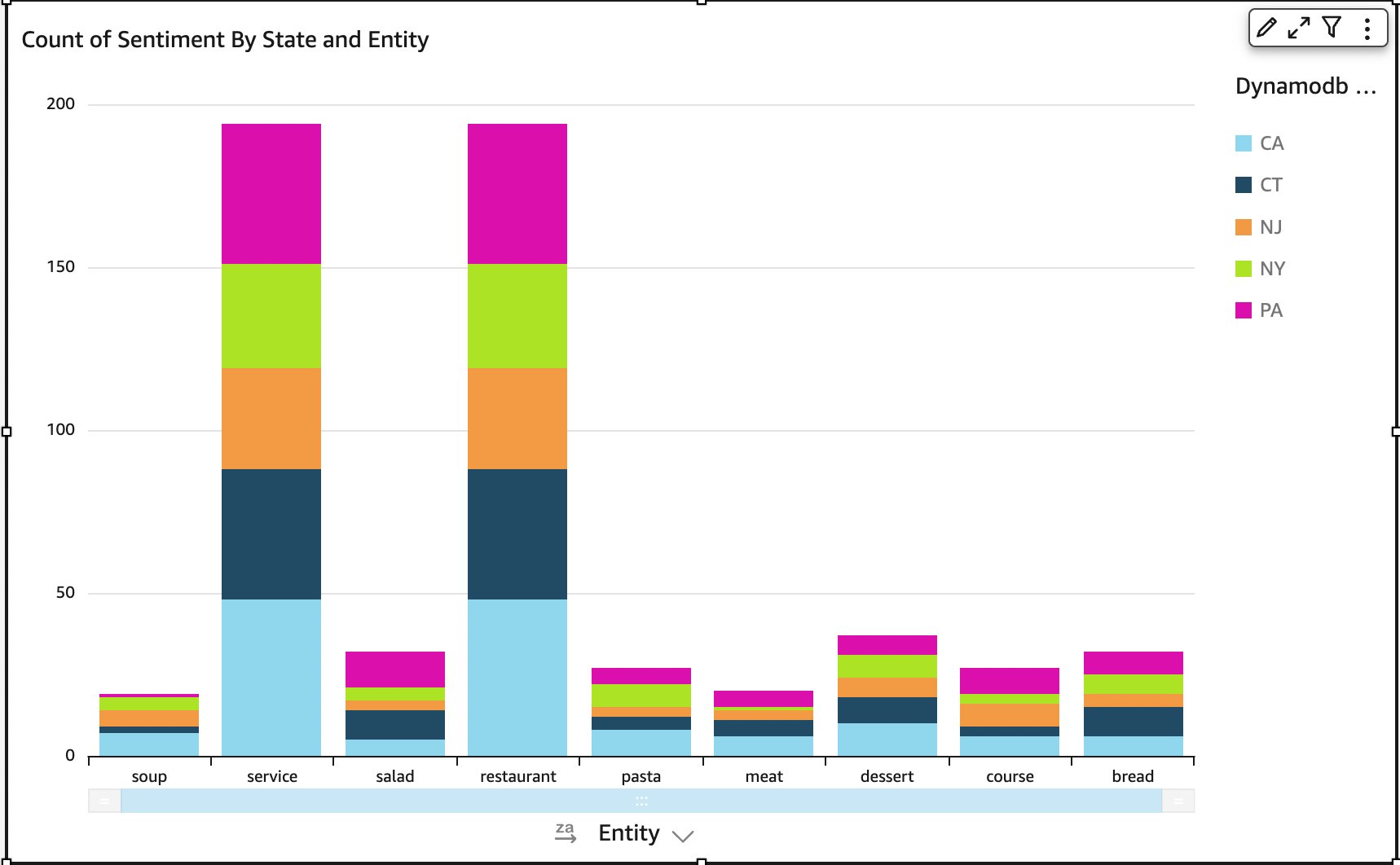The width and height of the screenshot is (1400, 865).
Task: Click the CA light blue legend swatch
Action: tap(1244, 143)
